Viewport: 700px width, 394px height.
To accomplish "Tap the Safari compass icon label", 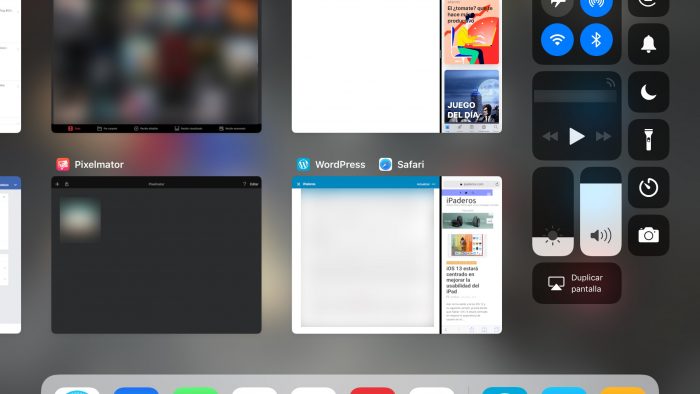I will [385, 165].
